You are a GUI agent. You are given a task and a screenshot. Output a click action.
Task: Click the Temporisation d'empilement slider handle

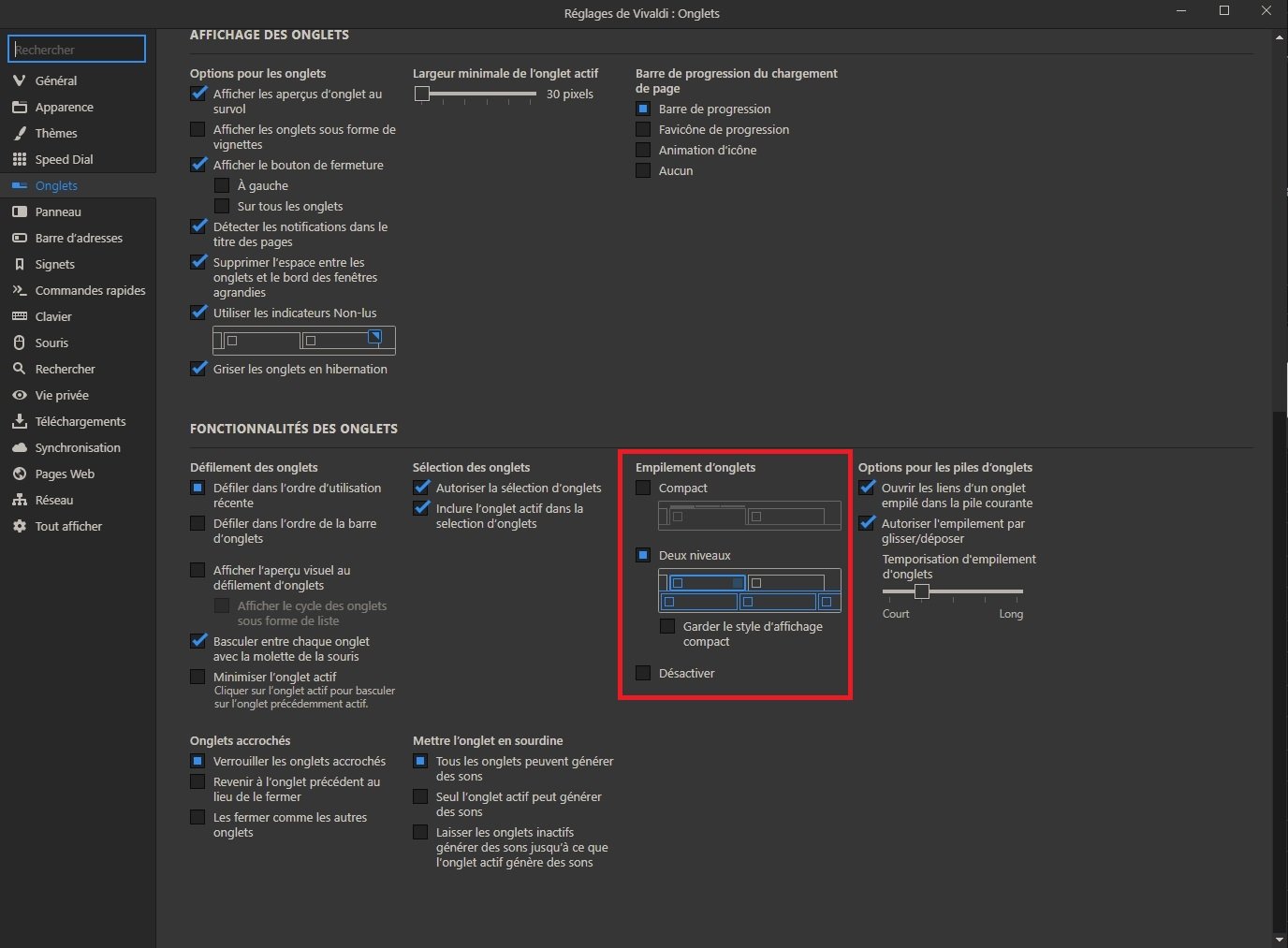pos(922,591)
